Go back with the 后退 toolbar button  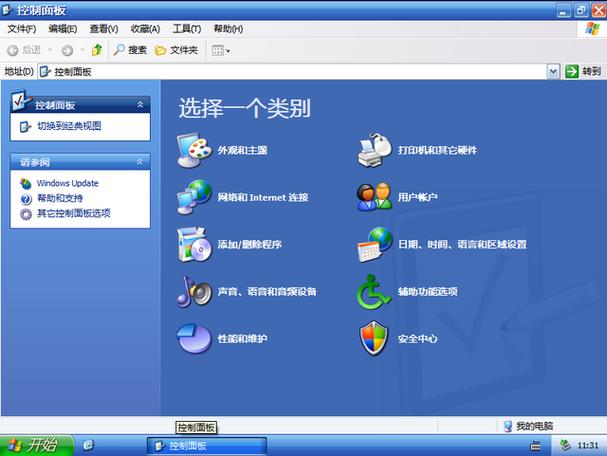[24, 50]
